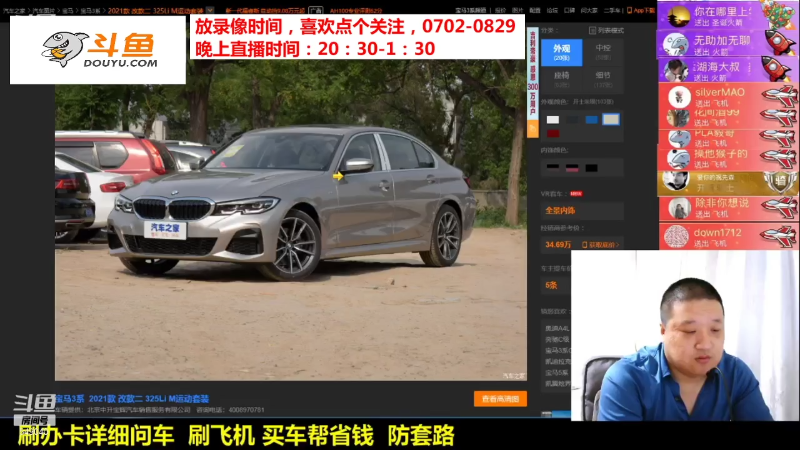The width and height of the screenshot is (800, 450).
Task: Open the 汽车之家 home breadcrumb link
Action: point(14,11)
